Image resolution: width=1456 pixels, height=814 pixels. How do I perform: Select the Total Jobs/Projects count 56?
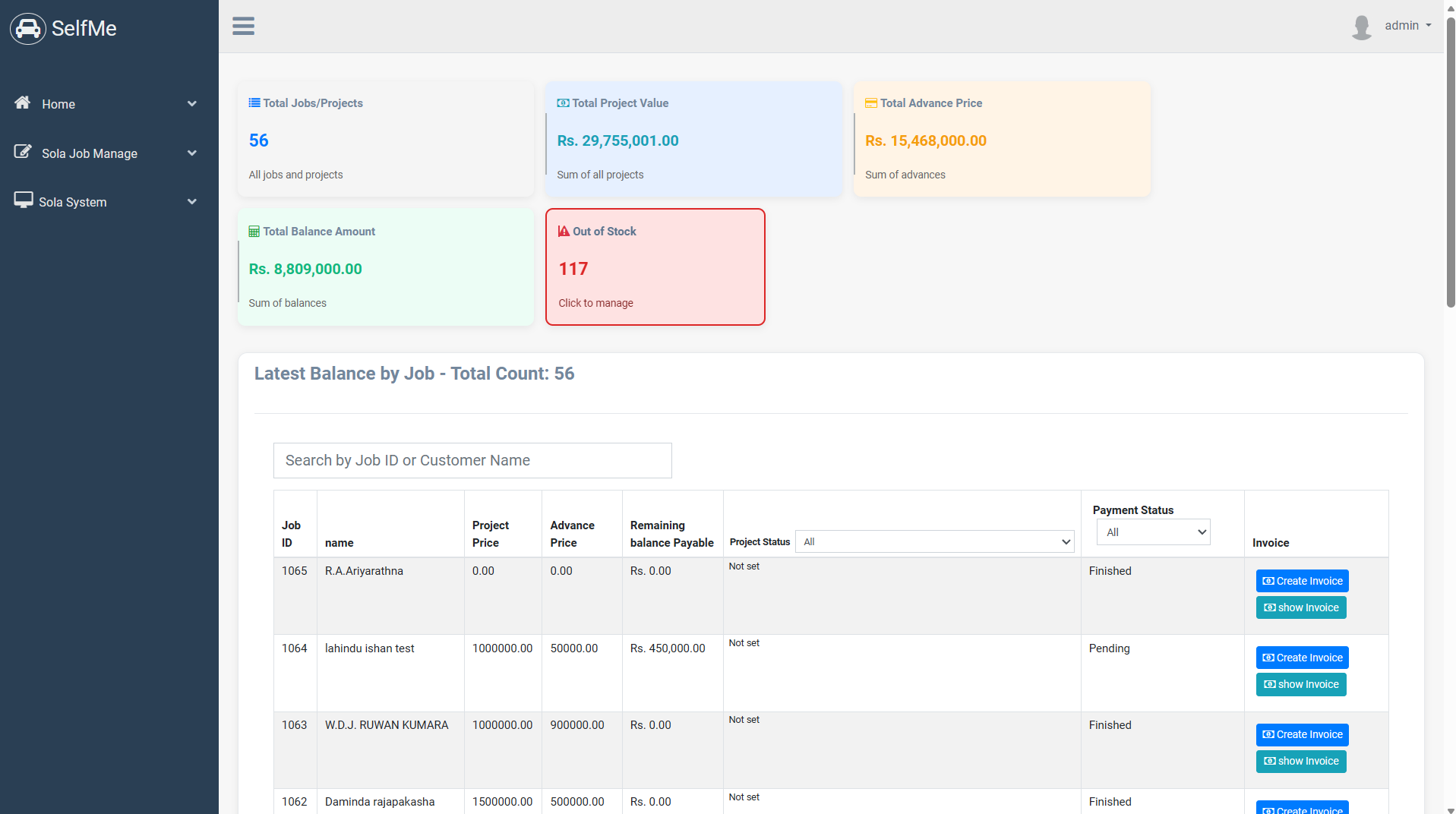click(258, 140)
